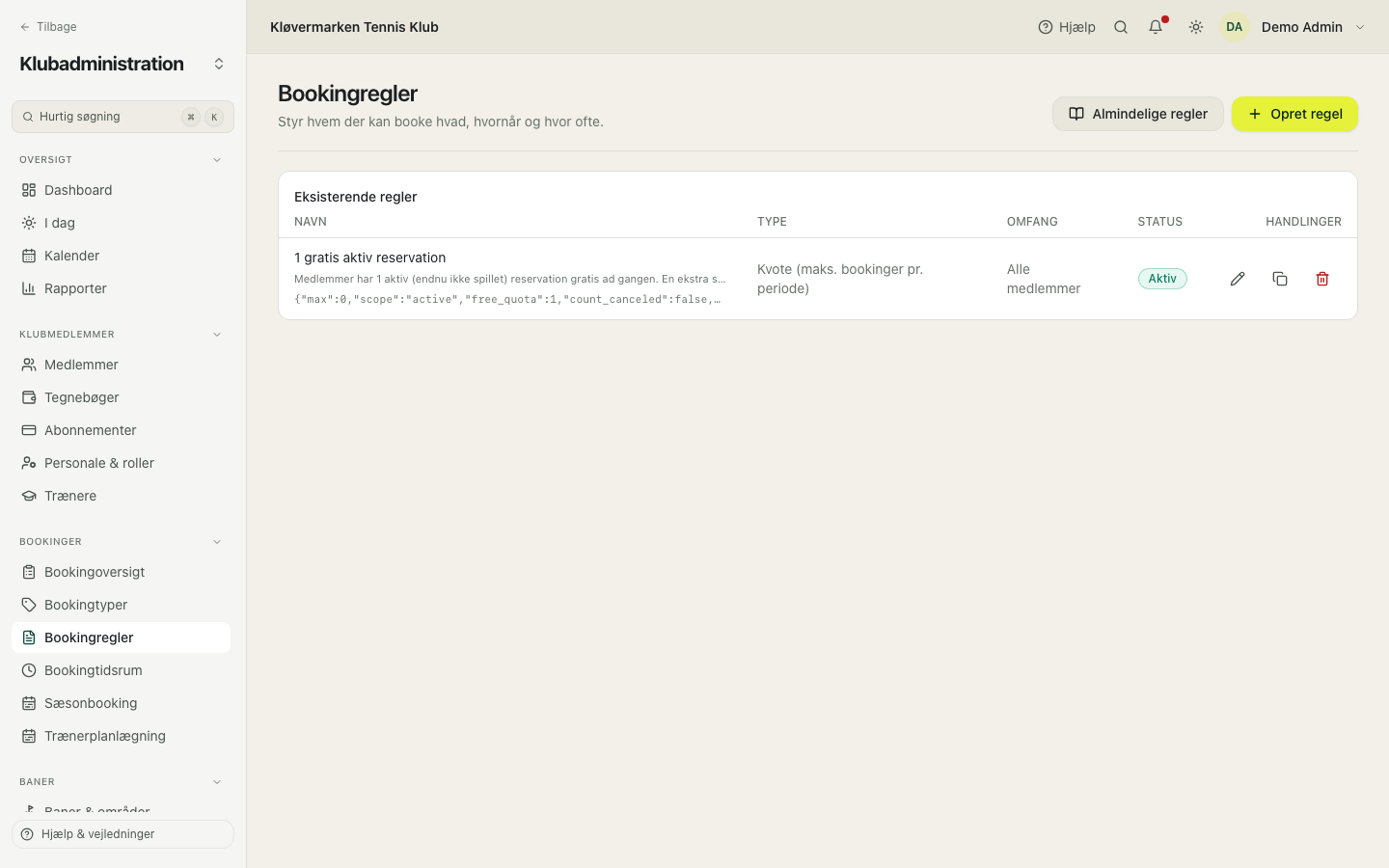Open Almindelige regler
This screenshot has width=1389, height=868.
point(1138,114)
